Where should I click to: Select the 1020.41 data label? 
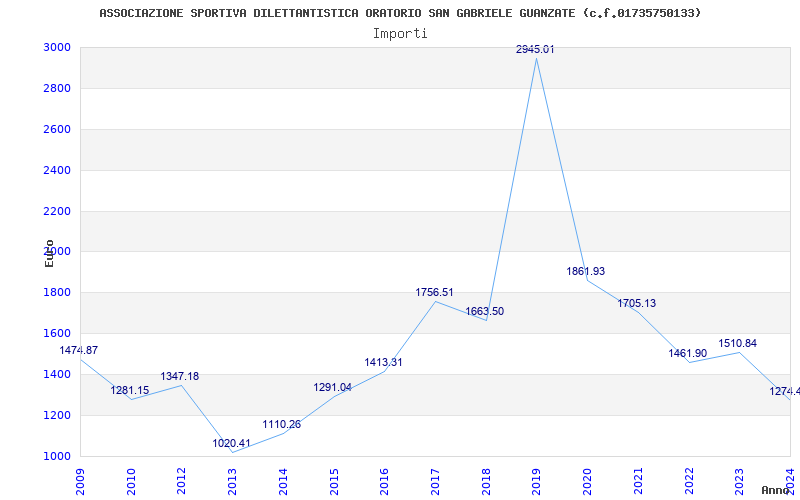click(x=231, y=443)
